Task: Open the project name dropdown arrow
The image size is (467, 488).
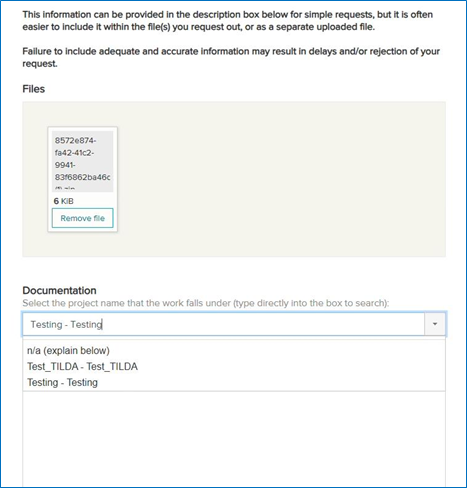Action: pyautogui.click(x=435, y=324)
